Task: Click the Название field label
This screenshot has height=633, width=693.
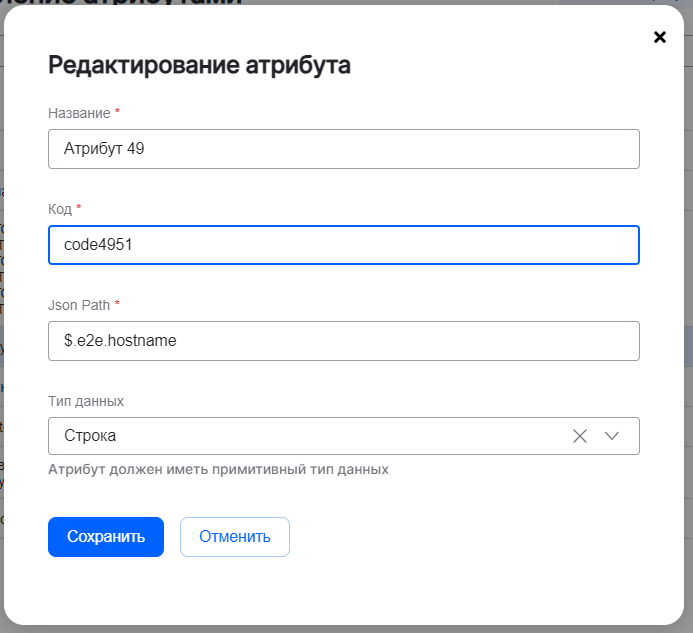Action: (x=79, y=113)
